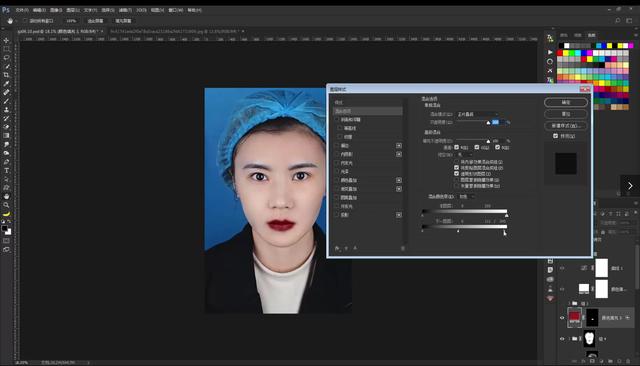Hide the curves adjustment layer

tap(562, 268)
